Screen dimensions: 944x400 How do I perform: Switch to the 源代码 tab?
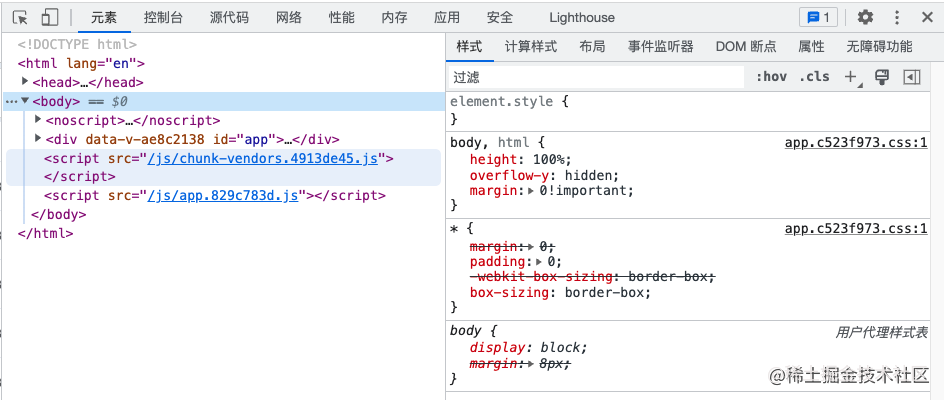click(x=229, y=17)
